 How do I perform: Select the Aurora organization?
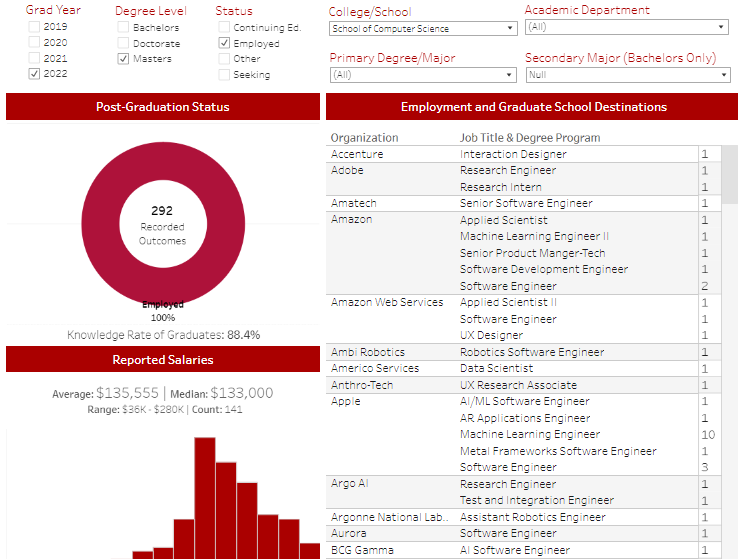349,533
